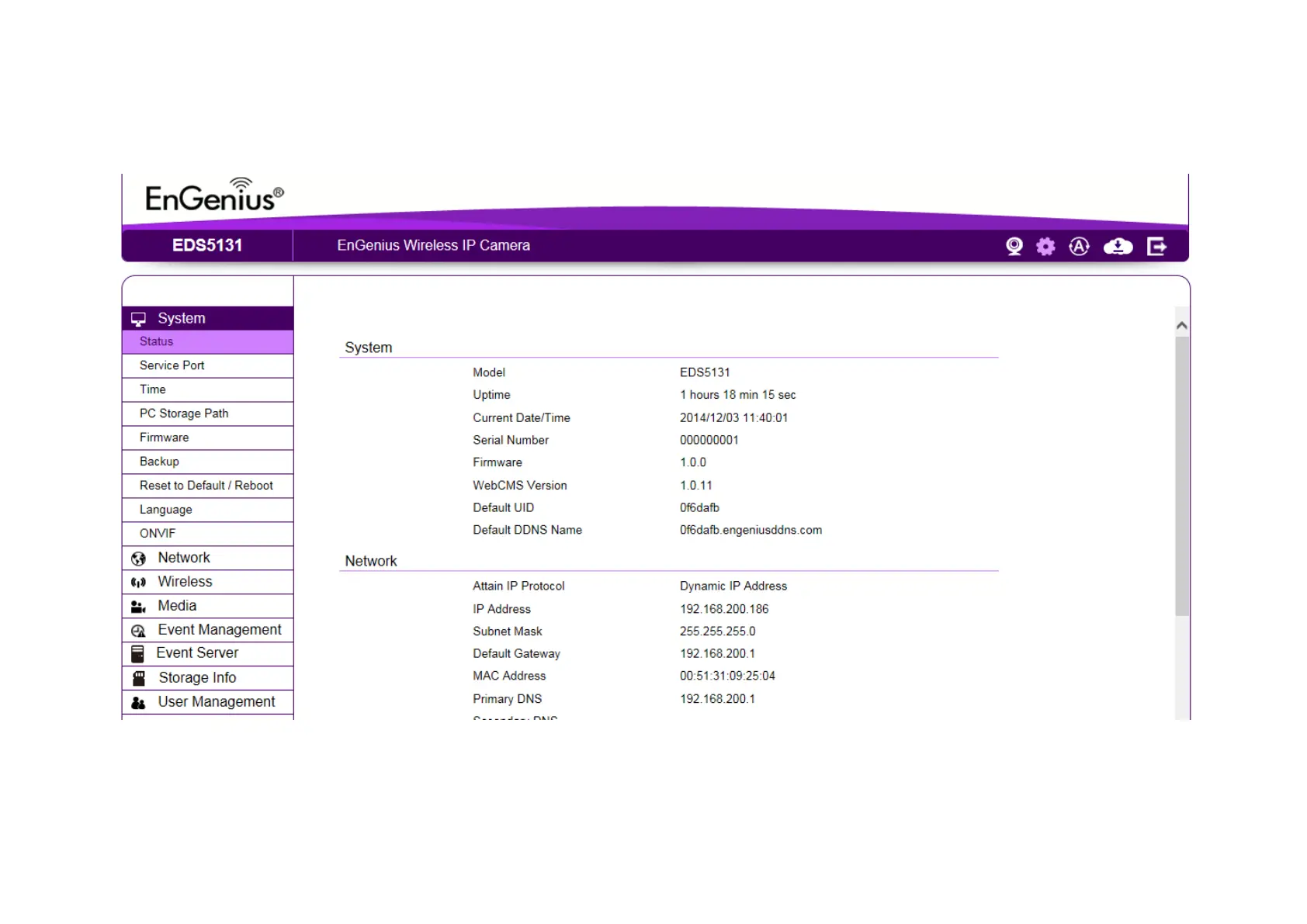Open the Backup page
Viewport: 1307px width, 924px height.
207,462
